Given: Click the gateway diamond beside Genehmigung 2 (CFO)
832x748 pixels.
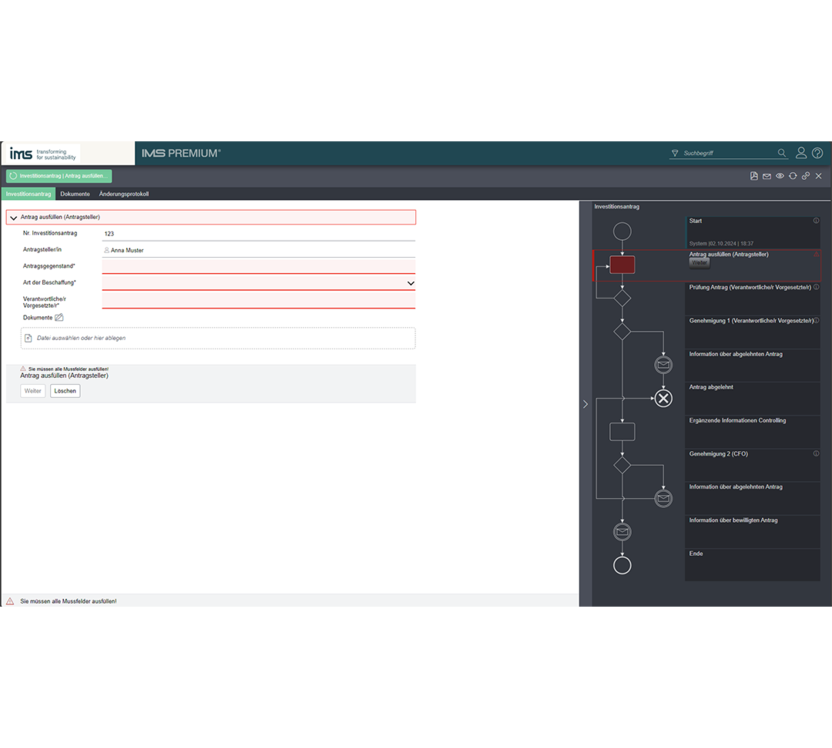Looking at the screenshot, I should coord(622,465).
